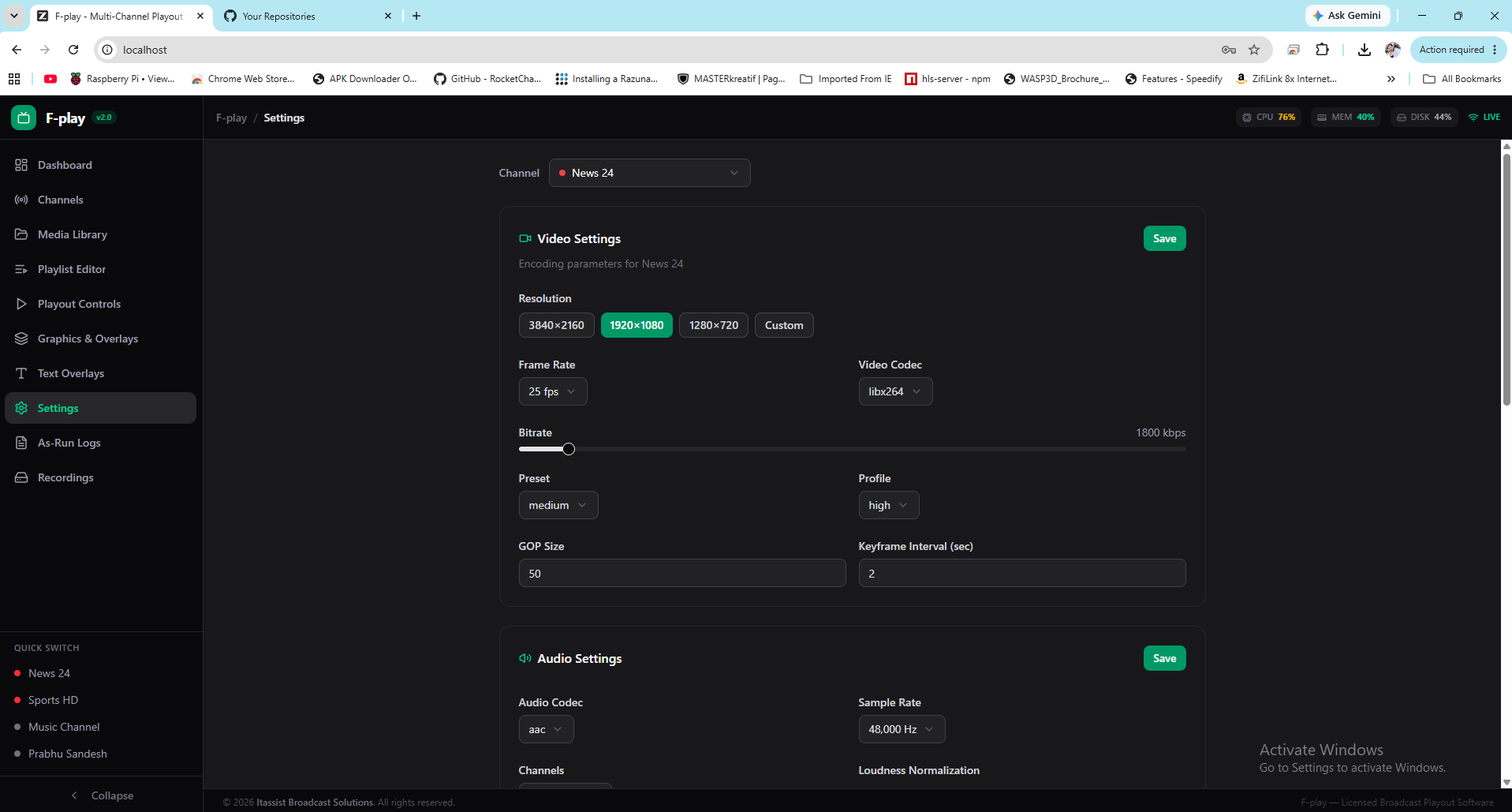Screen dimensions: 1512x812
Task: Click the F-play logo icon
Action: [x=24, y=118]
